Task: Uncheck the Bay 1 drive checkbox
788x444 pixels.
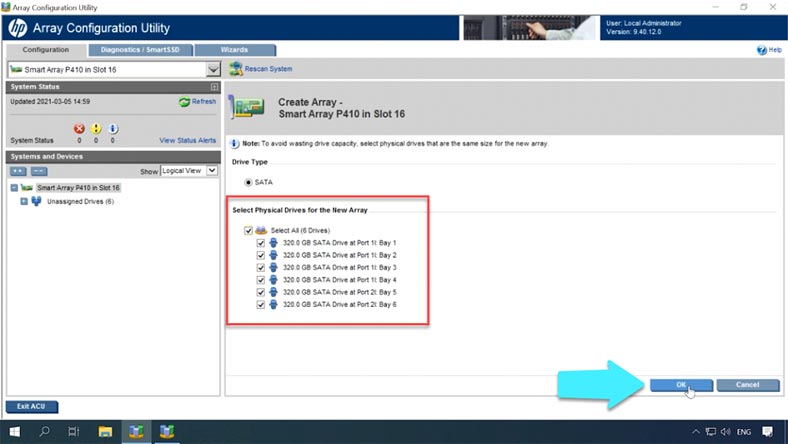Action: (260, 243)
